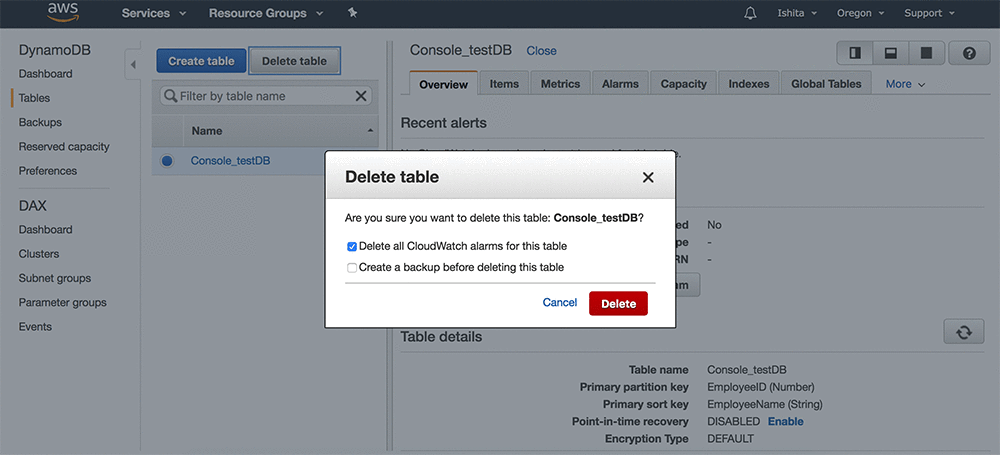1000x455 pixels.
Task: Expand the Resource Groups menu
Action: click(266, 13)
